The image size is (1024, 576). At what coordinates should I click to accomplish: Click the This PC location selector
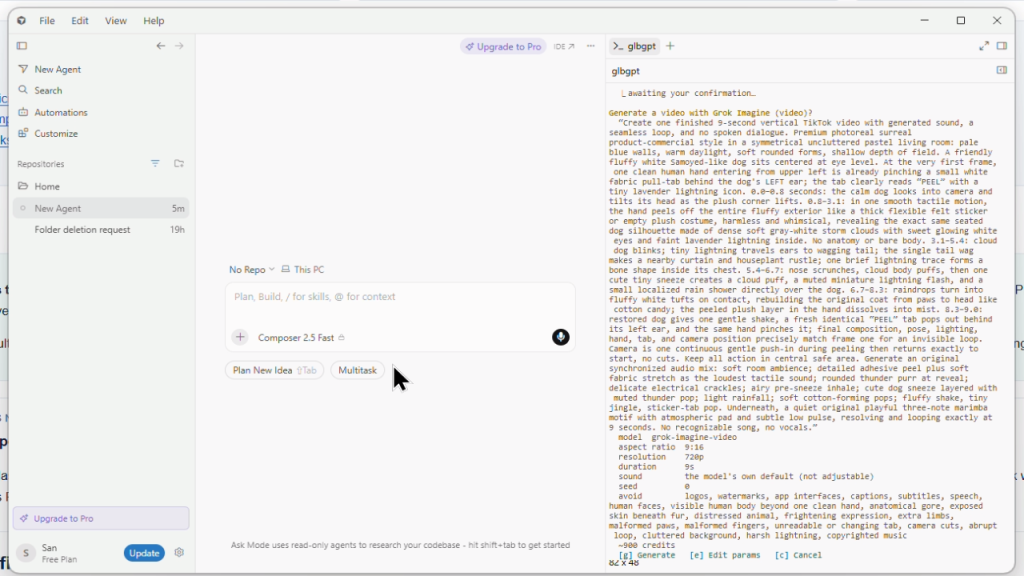302,269
